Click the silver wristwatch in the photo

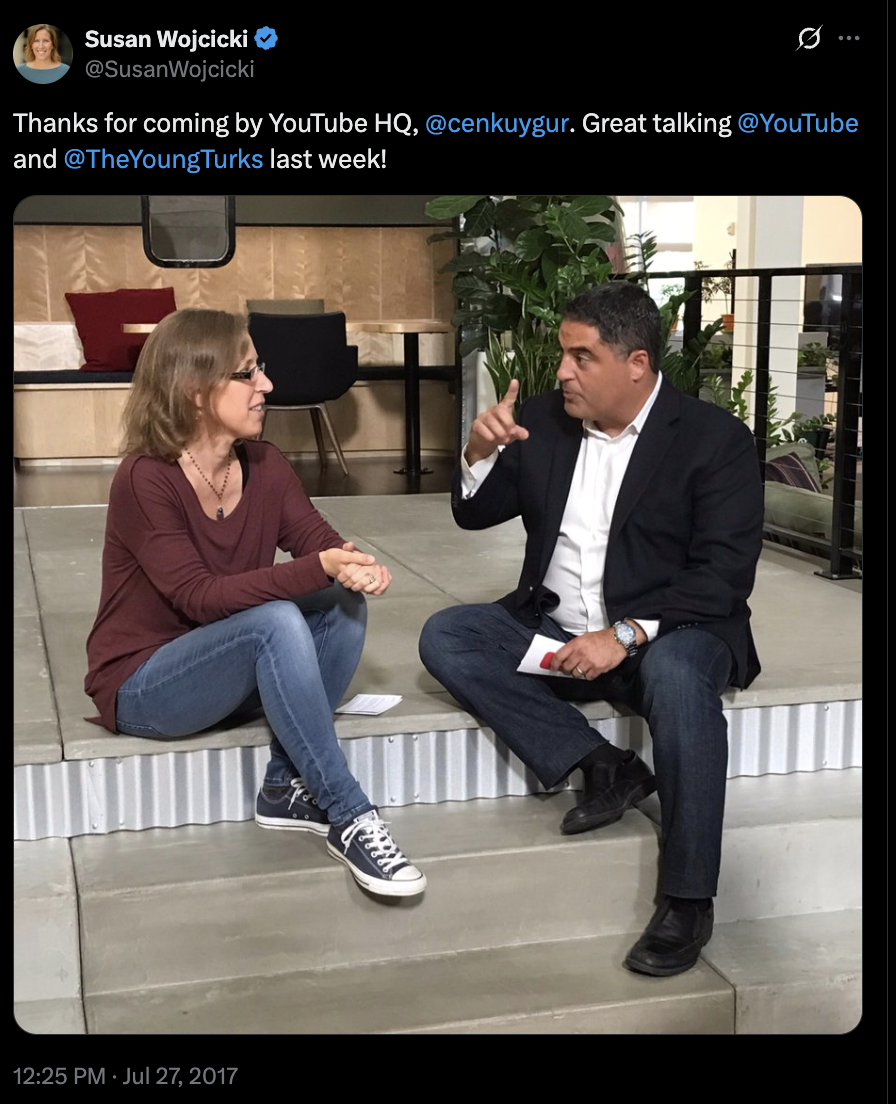(x=625, y=636)
